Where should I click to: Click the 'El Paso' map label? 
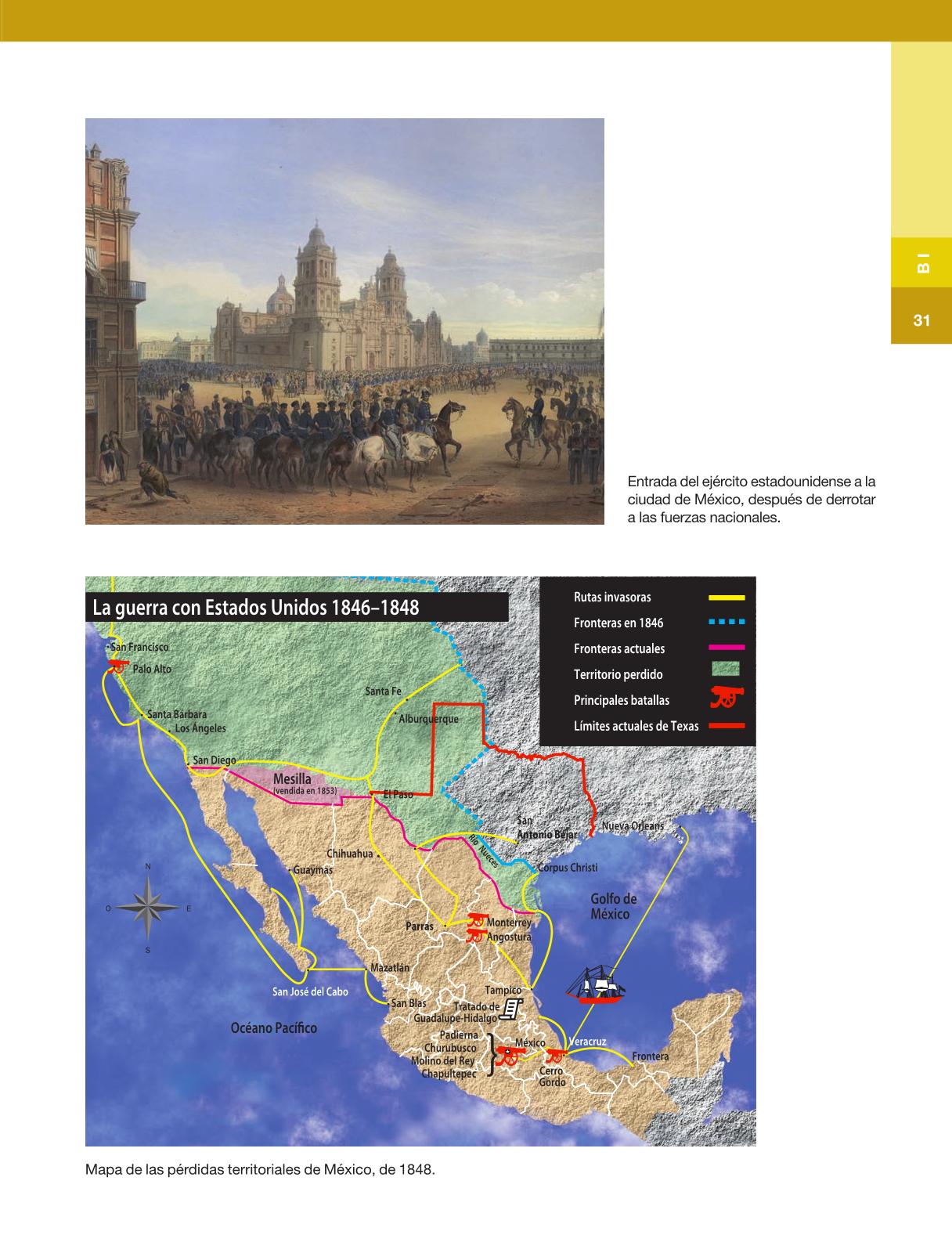tap(398, 794)
